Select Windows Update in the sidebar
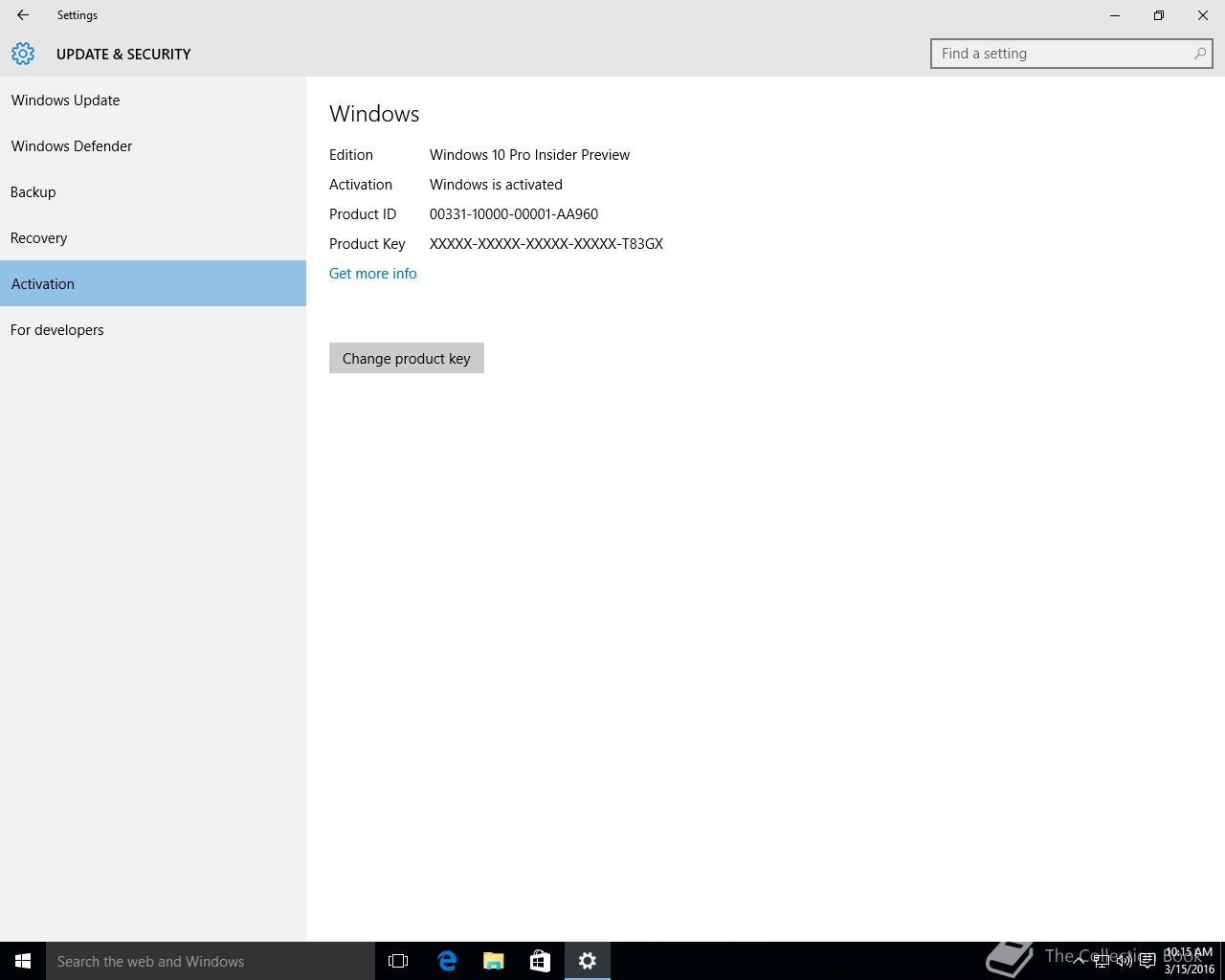1225x980 pixels. (x=153, y=100)
